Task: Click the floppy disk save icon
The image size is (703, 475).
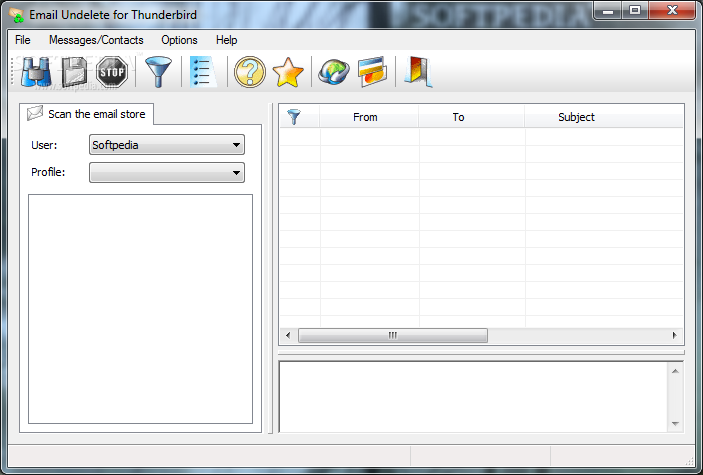Action: coord(74,72)
